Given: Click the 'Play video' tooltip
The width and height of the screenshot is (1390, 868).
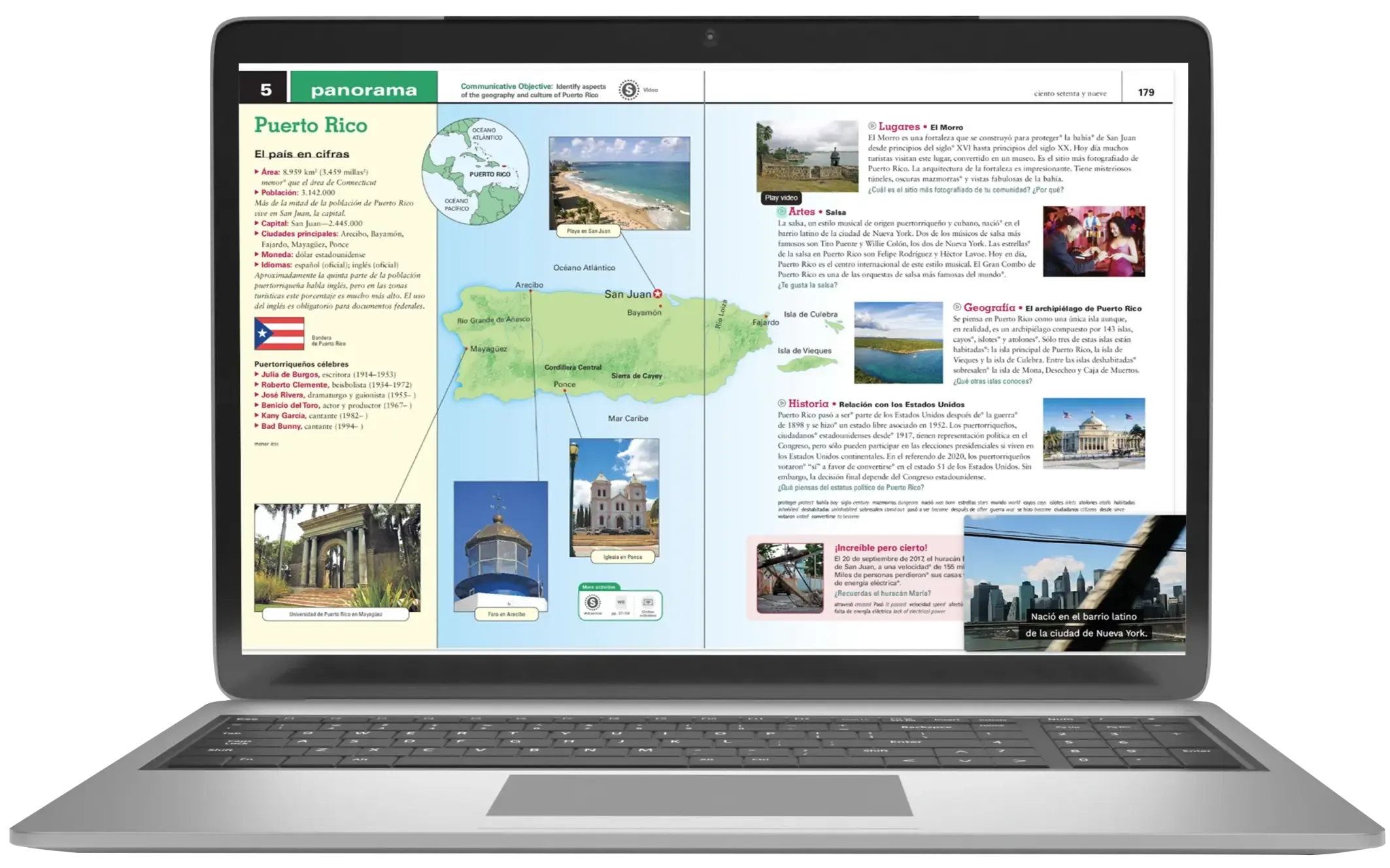Looking at the screenshot, I should [x=781, y=197].
